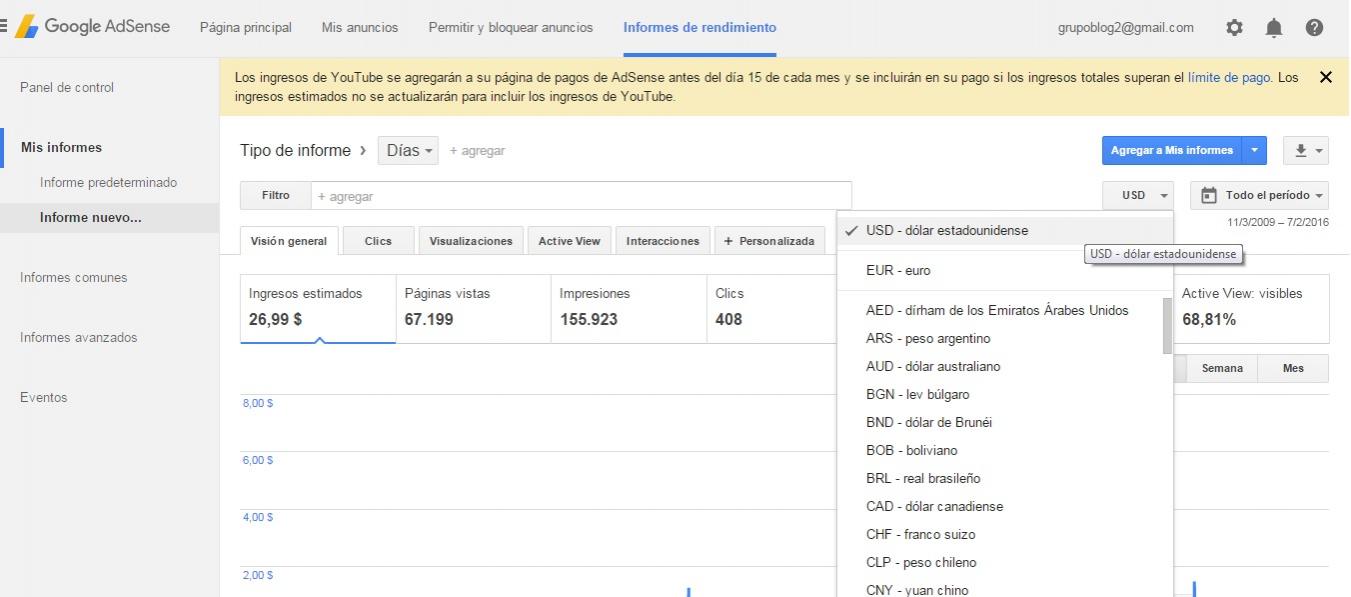1351x597 pixels.
Task: Open Todo el período date dropdown
Action: (x=1259, y=195)
